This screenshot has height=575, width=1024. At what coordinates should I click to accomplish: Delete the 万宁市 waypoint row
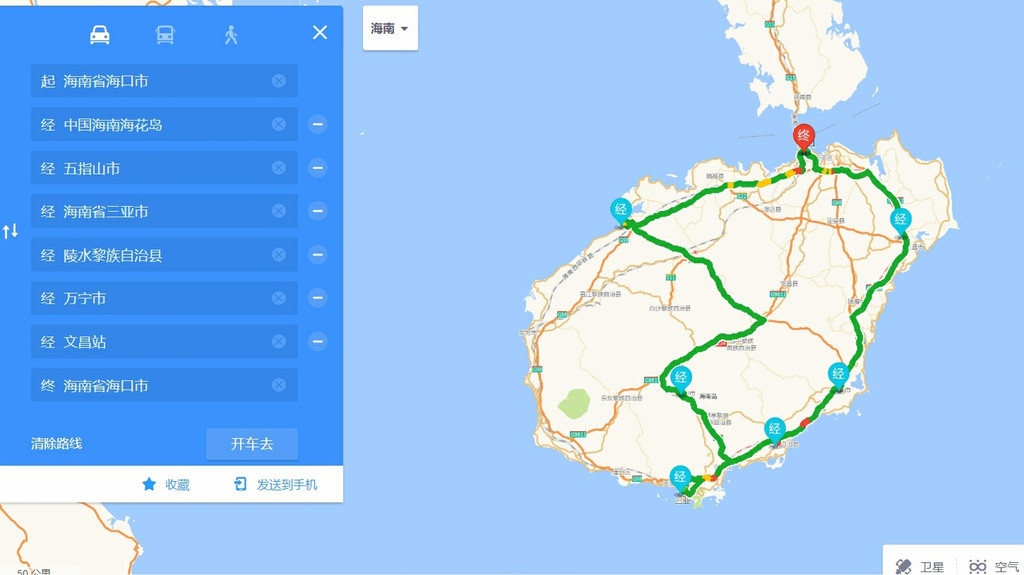pos(317,298)
